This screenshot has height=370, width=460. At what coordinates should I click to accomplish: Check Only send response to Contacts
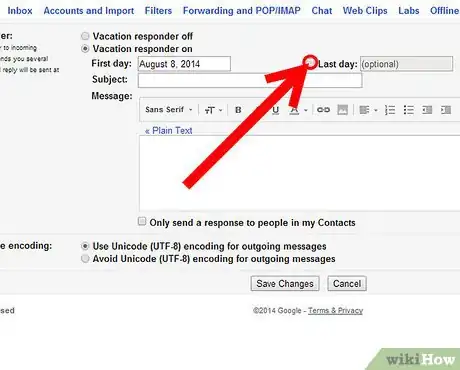tap(142, 221)
